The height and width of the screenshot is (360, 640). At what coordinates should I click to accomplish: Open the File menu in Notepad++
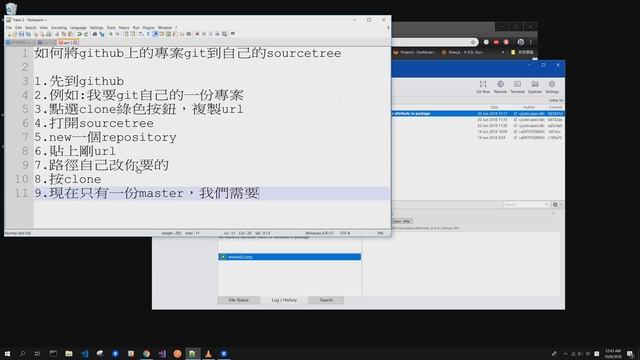9,28
